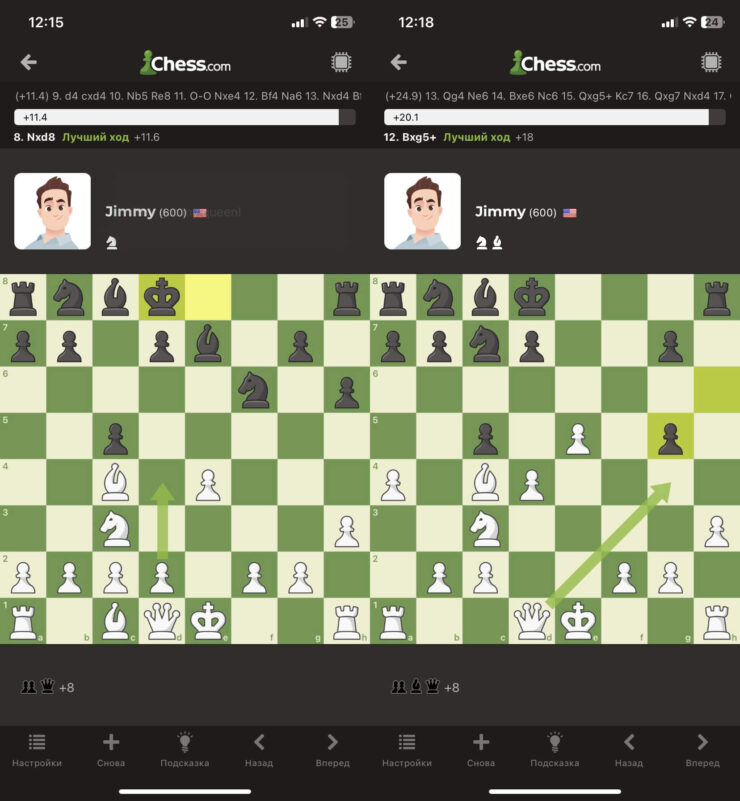Tap Подсказка lightbulb on right screen
Viewport: 740px width, 801px height.
[555, 742]
